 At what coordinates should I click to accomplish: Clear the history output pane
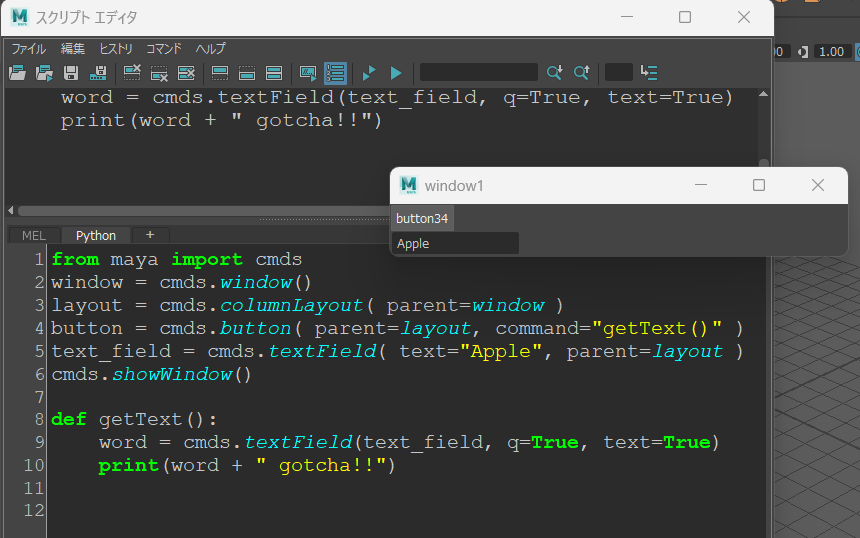(132, 73)
